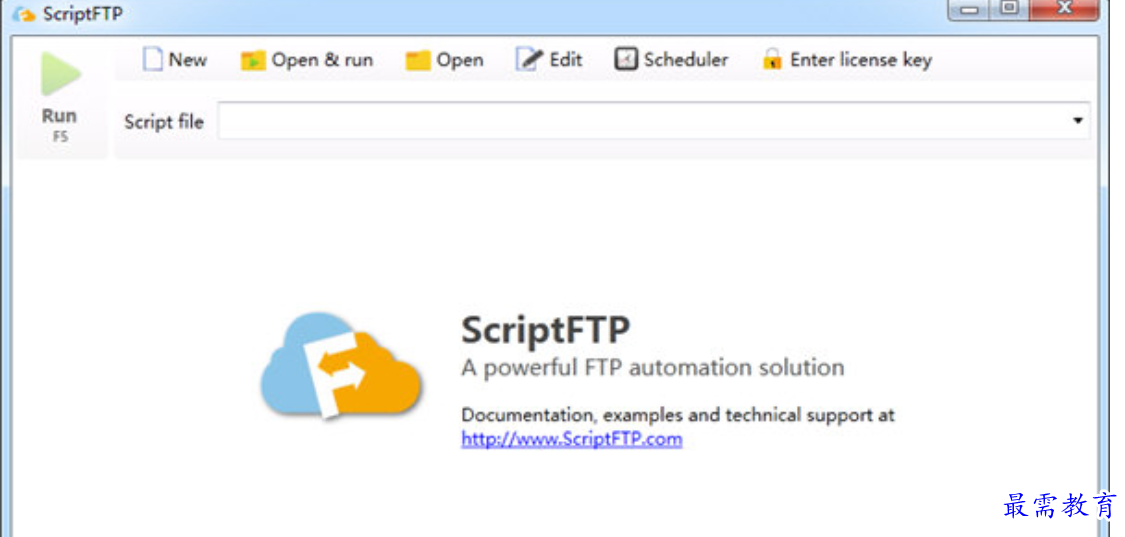This screenshot has width=1125, height=537.
Task: Maximize the ScriptFTP window
Action: (x=1009, y=9)
